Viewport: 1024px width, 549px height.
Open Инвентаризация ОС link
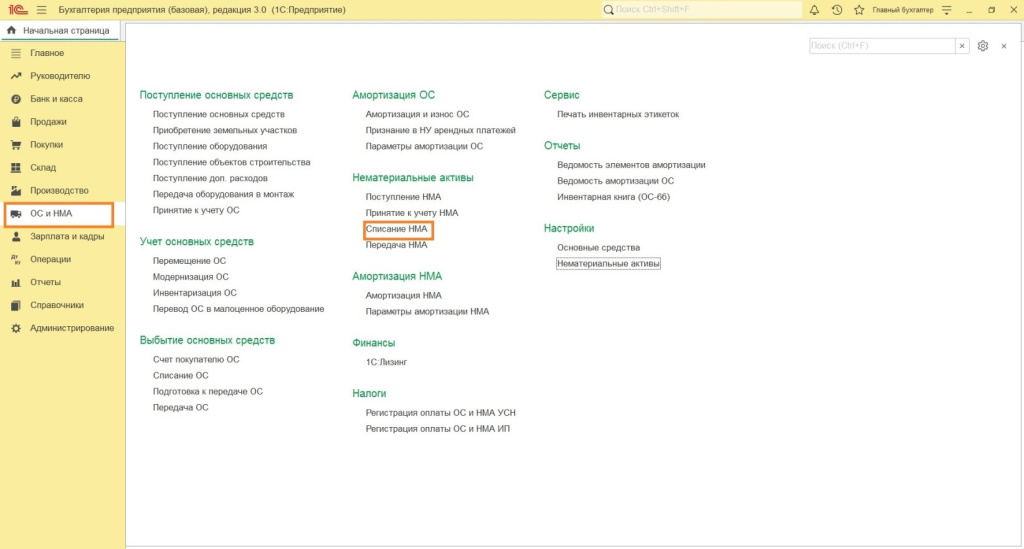point(195,292)
